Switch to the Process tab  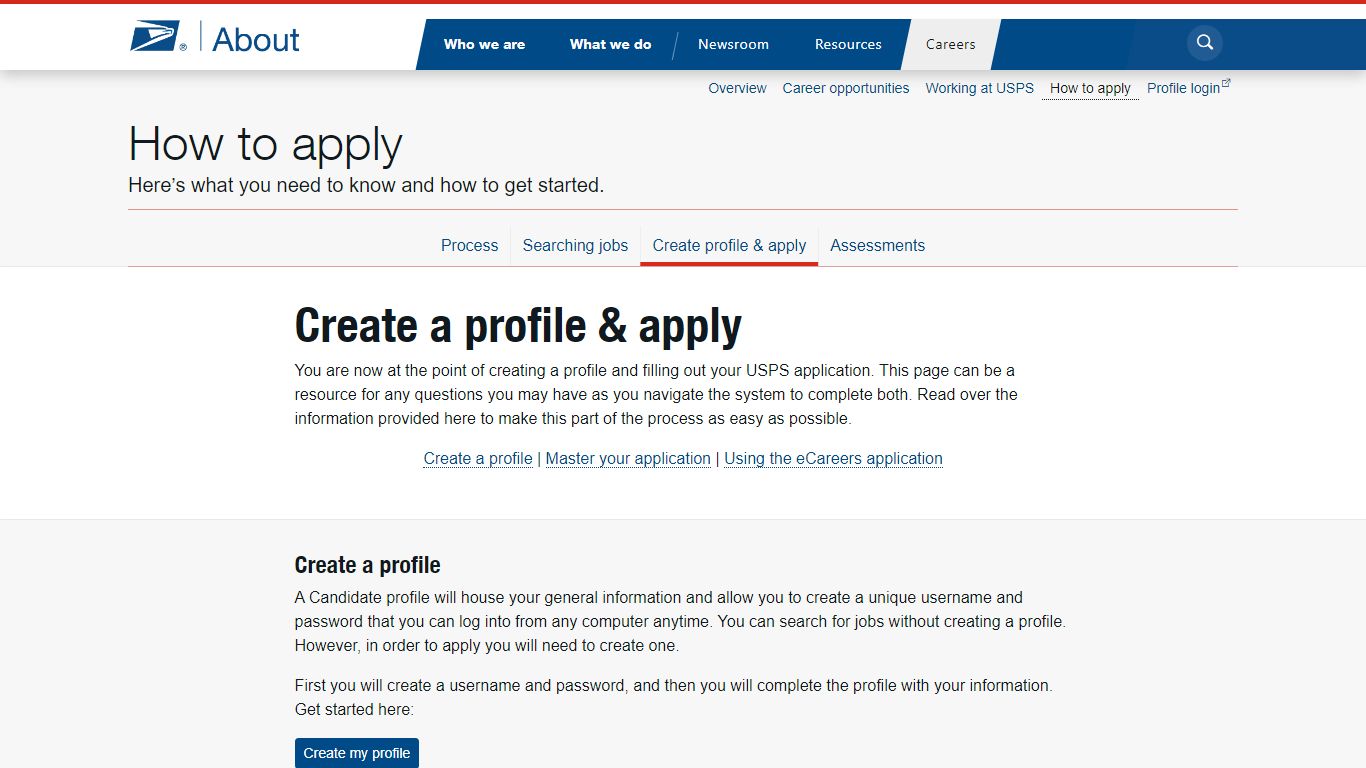point(469,245)
